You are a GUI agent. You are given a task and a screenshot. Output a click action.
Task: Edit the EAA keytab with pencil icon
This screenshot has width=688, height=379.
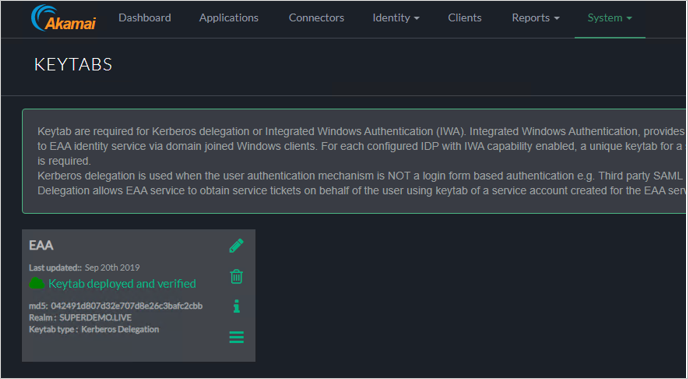pos(236,246)
